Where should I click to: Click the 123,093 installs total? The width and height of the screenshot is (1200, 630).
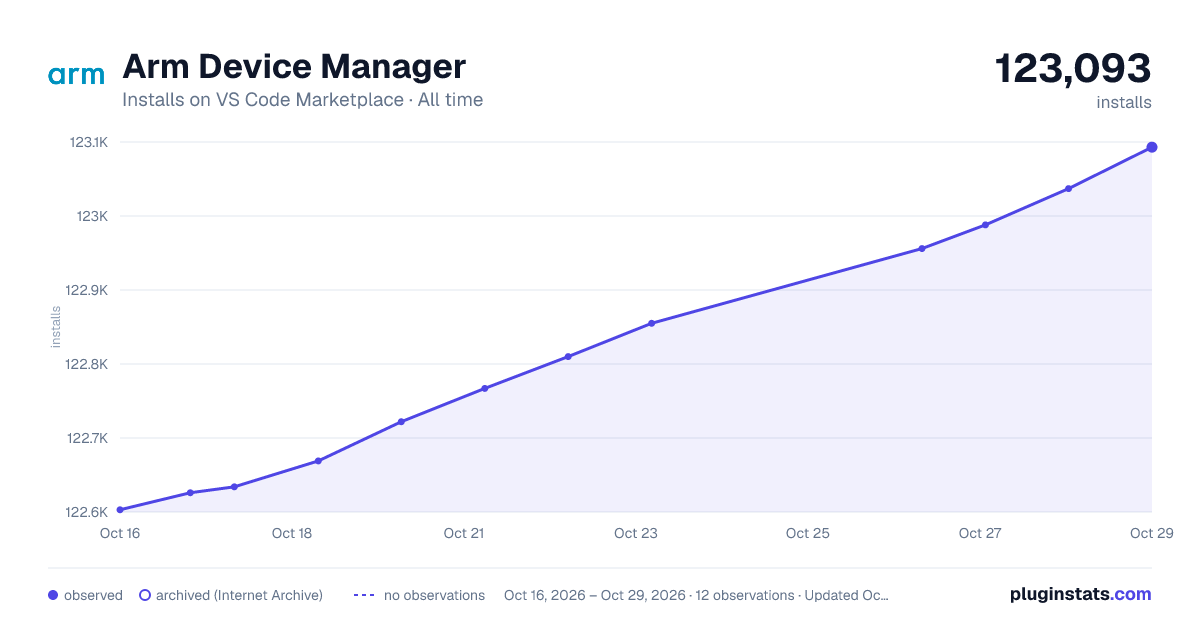tap(1073, 69)
